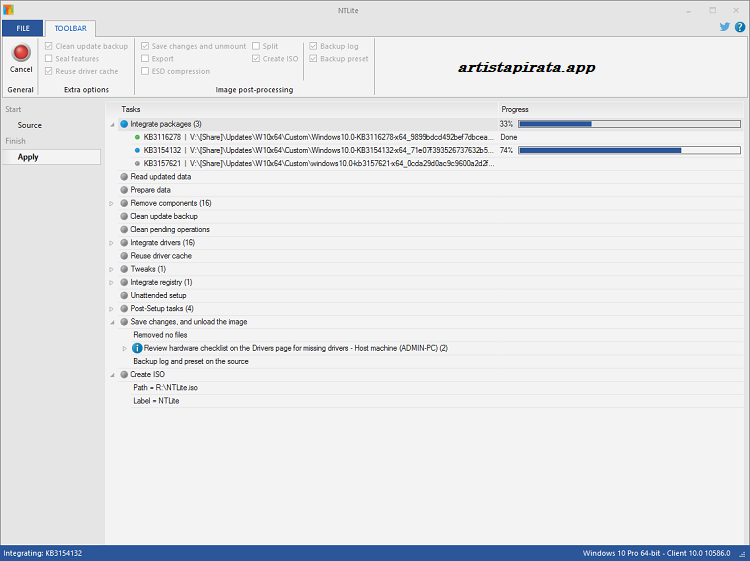Open the Twitter link icon
The height and width of the screenshot is (561, 750).
725,28
